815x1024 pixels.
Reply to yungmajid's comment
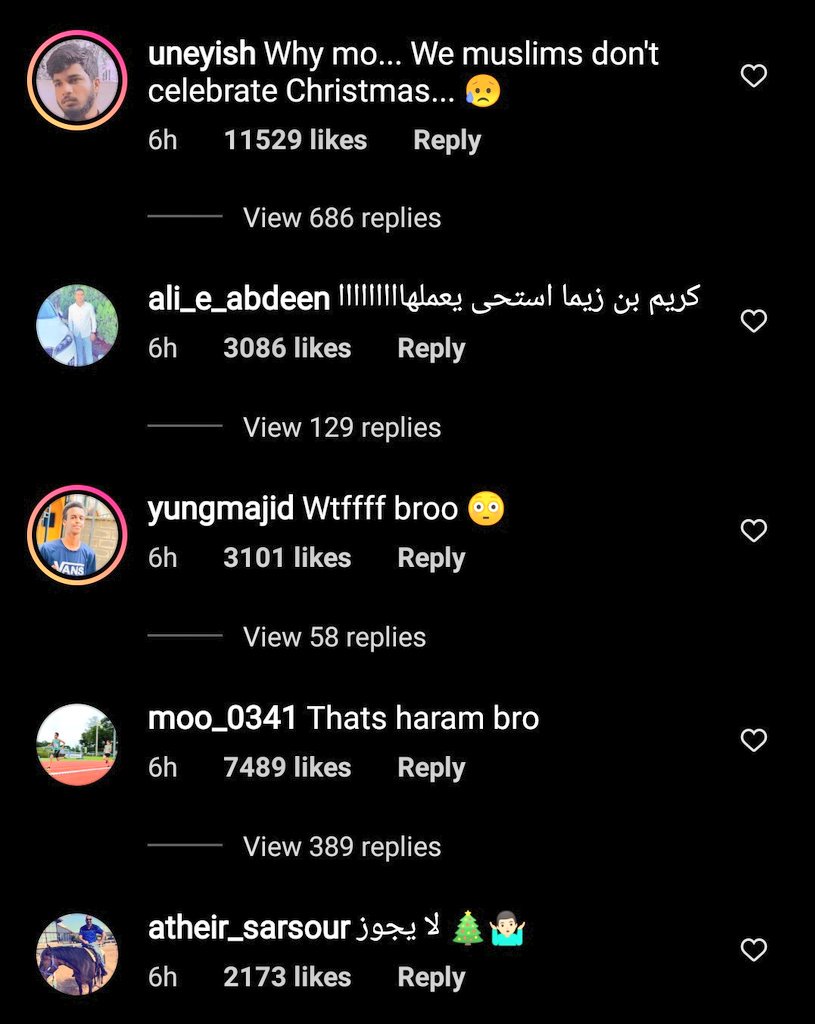coord(432,559)
